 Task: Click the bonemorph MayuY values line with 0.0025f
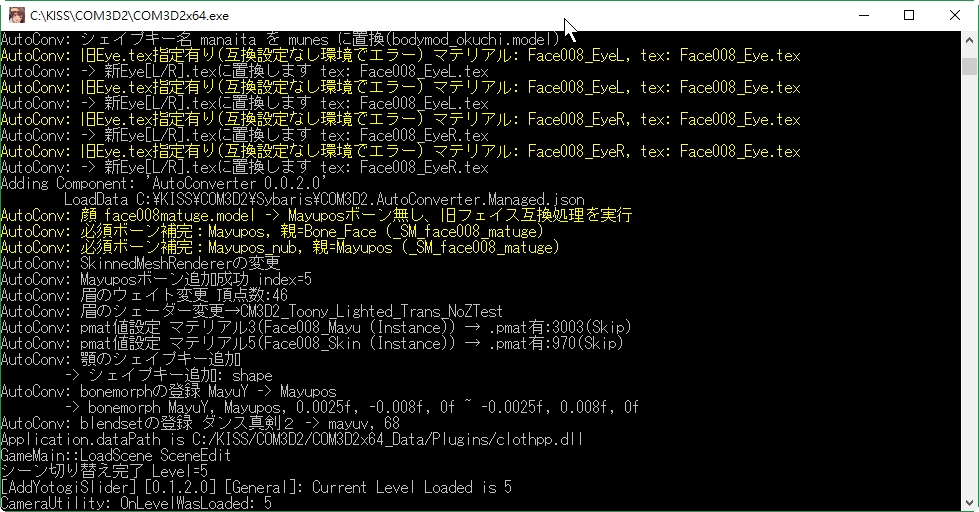(x=352, y=408)
